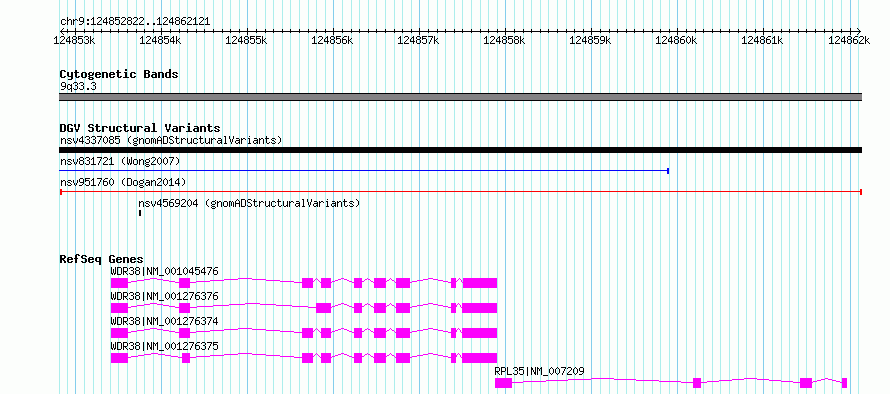The width and height of the screenshot is (890, 394).
Task: Open the WDR38|NM_001276376 transcript label
Action: pyautogui.click(x=165, y=296)
